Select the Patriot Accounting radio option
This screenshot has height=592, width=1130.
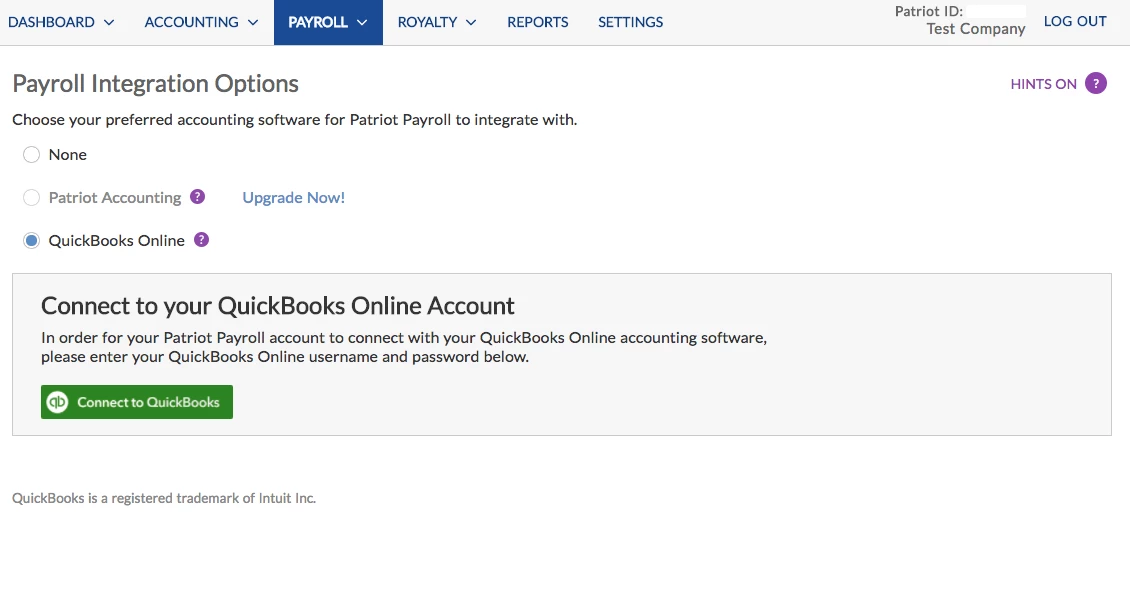point(31,198)
